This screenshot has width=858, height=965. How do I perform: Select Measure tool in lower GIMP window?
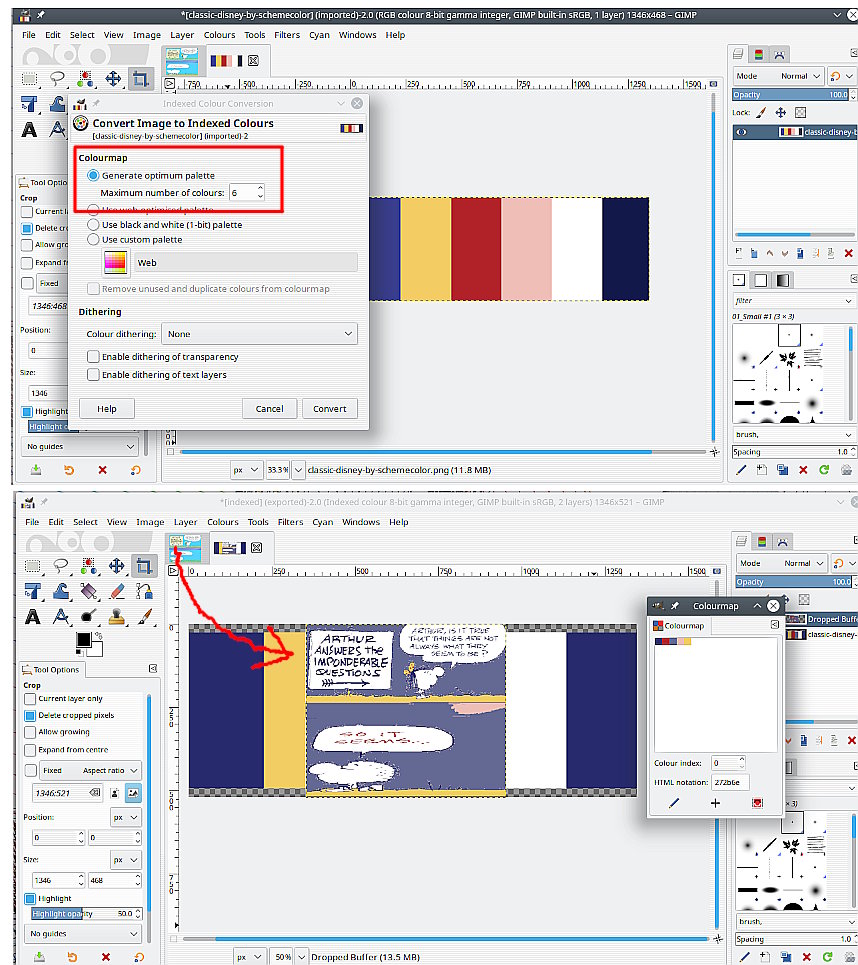pyautogui.click(x=60, y=617)
